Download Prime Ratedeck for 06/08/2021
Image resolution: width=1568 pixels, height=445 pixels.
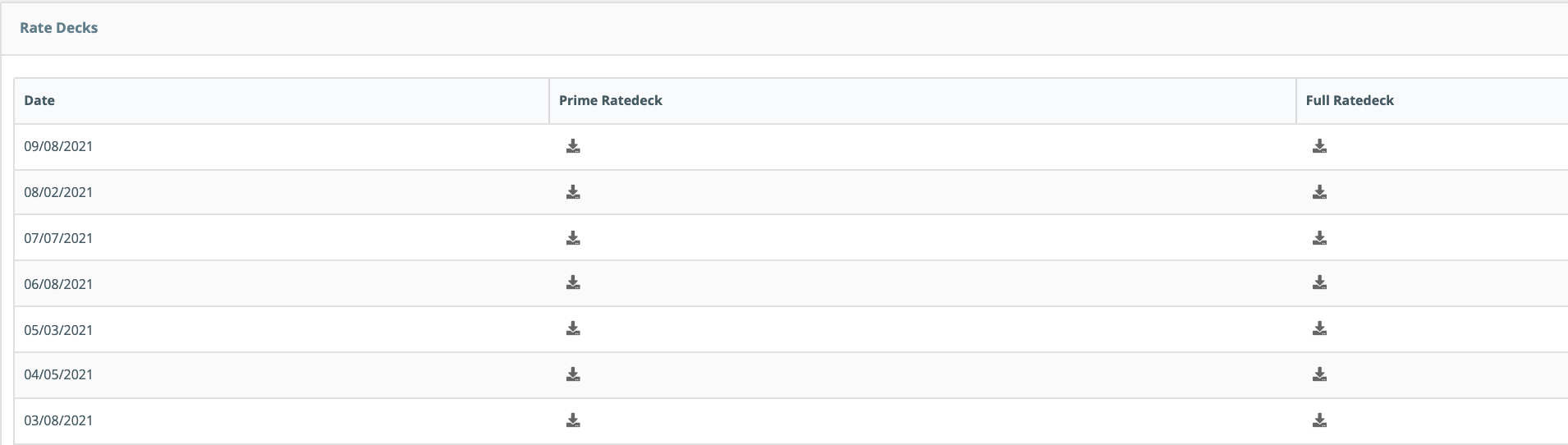573,282
